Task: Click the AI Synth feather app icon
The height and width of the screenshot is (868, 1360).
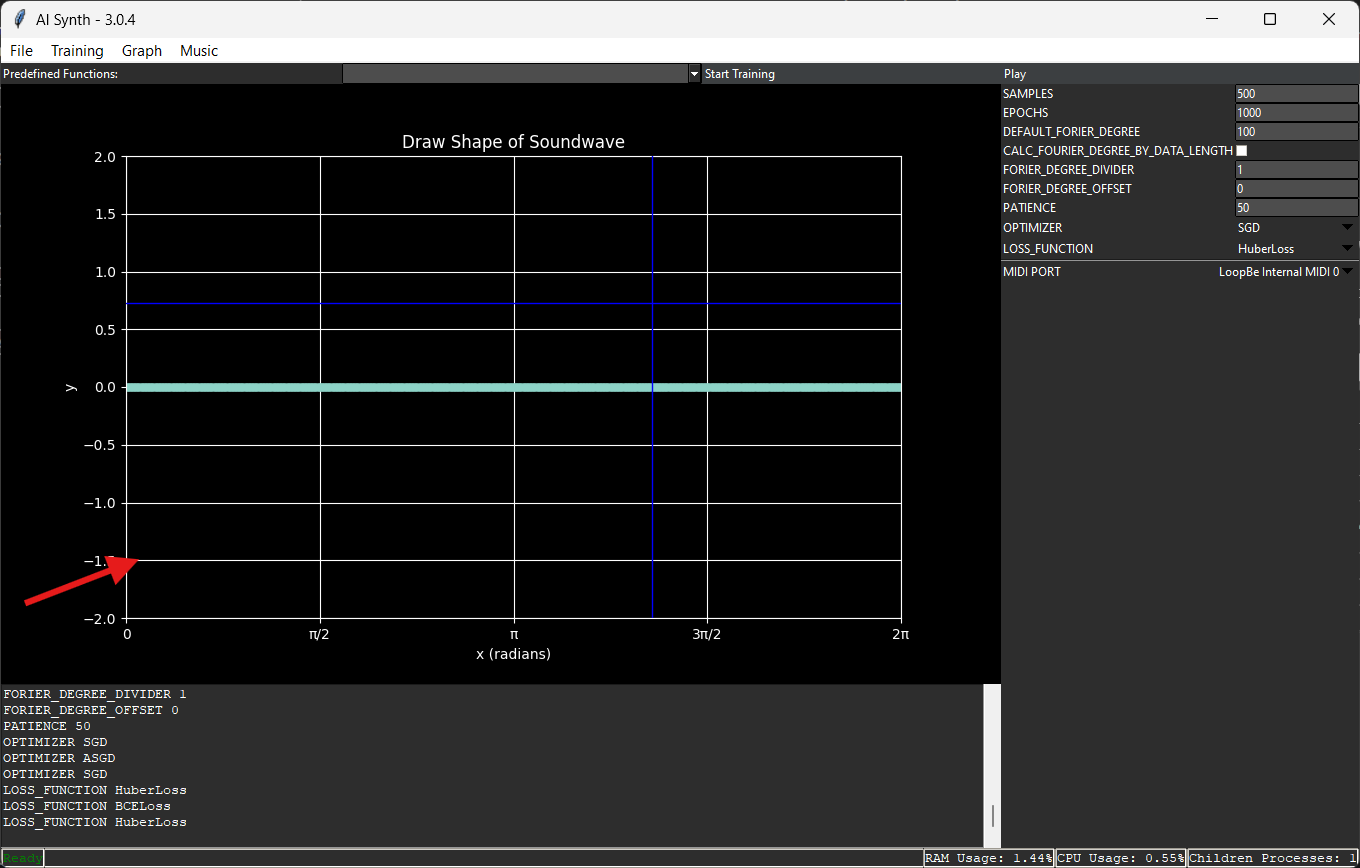Action: [19, 19]
